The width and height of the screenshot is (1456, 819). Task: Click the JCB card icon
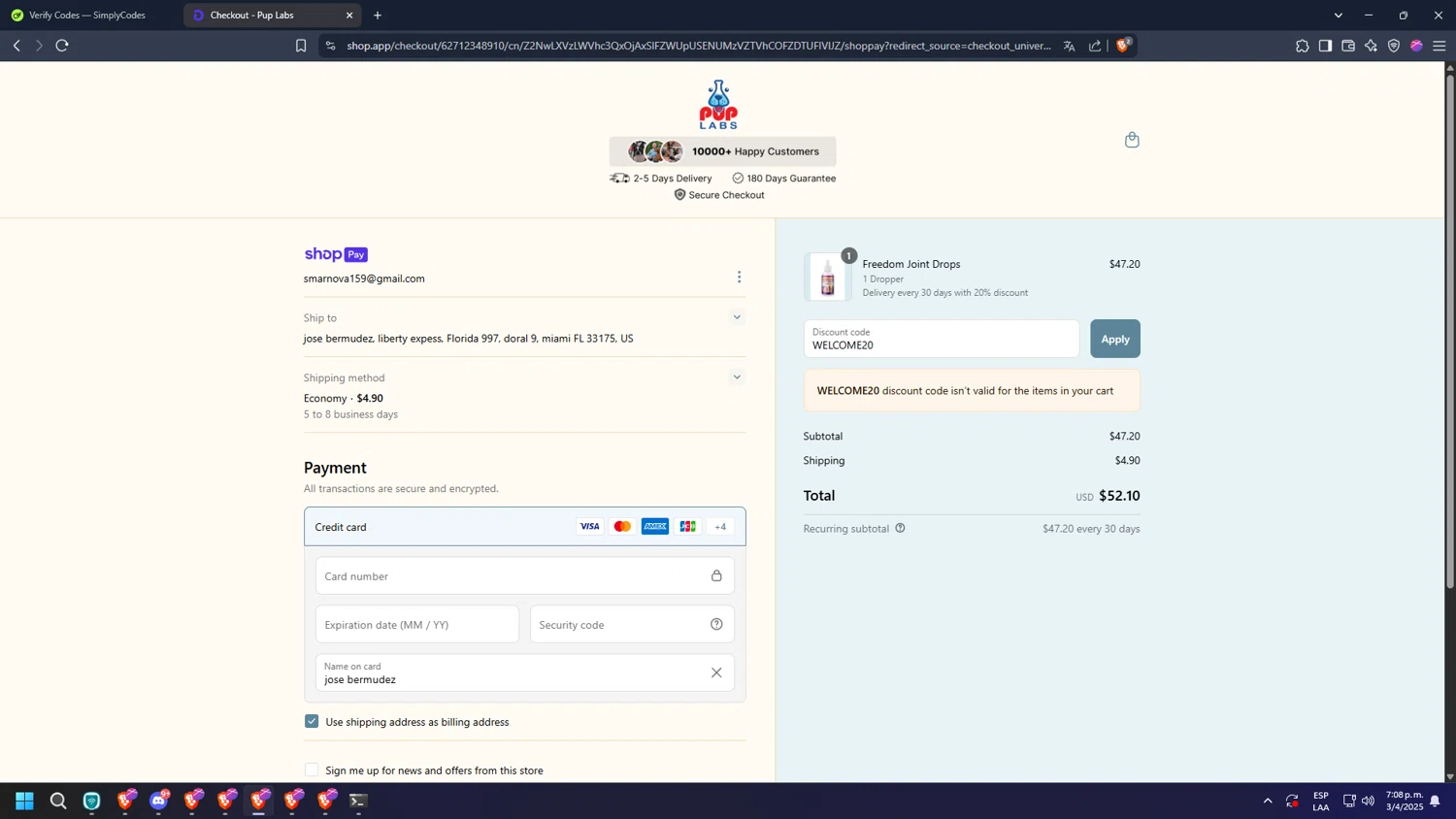pos(687,527)
